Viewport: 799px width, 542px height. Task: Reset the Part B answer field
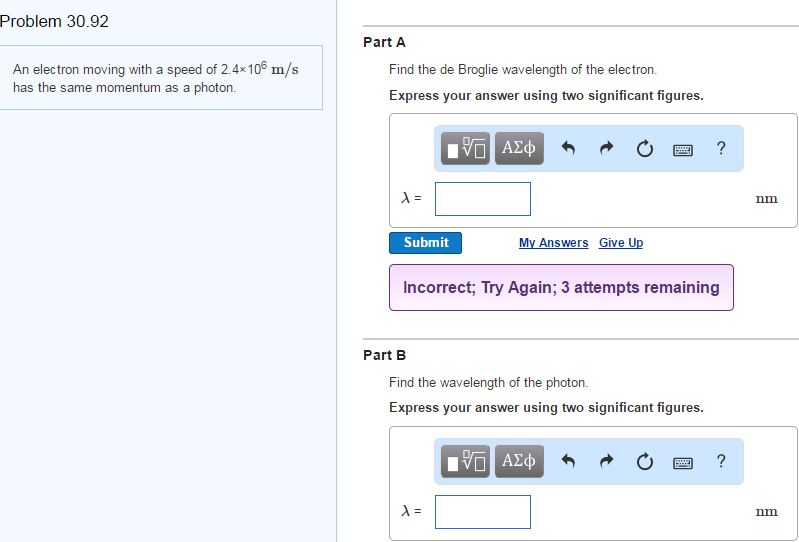[645, 461]
